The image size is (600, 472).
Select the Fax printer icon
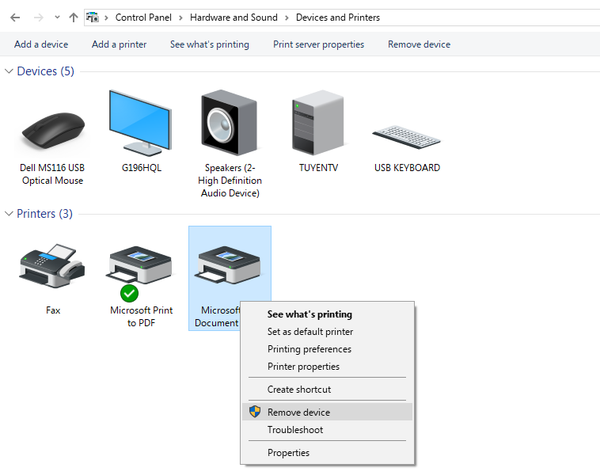tap(52, 266)
